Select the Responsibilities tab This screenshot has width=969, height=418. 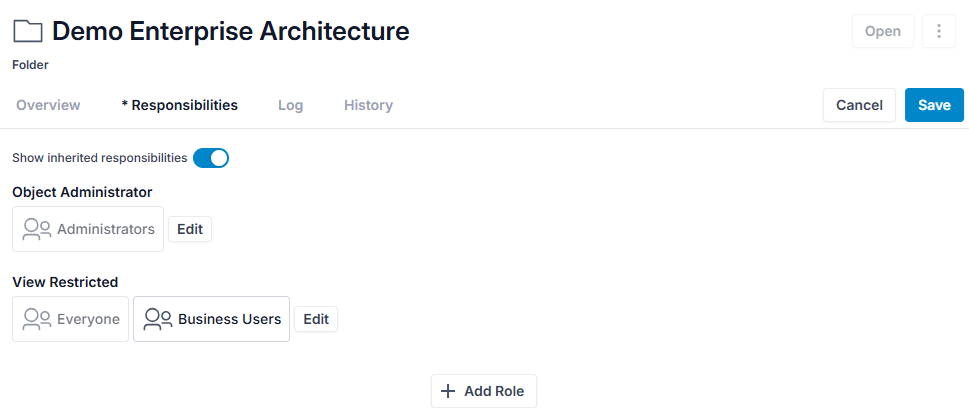point(180,105)
